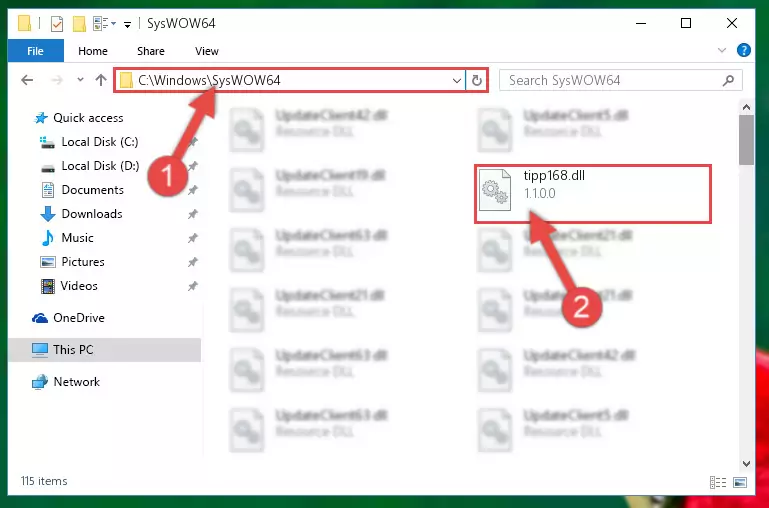The height and width of the screenshot is (508, 769).
Task: Click the Music pin icon
Action: (x=193, y=238)
